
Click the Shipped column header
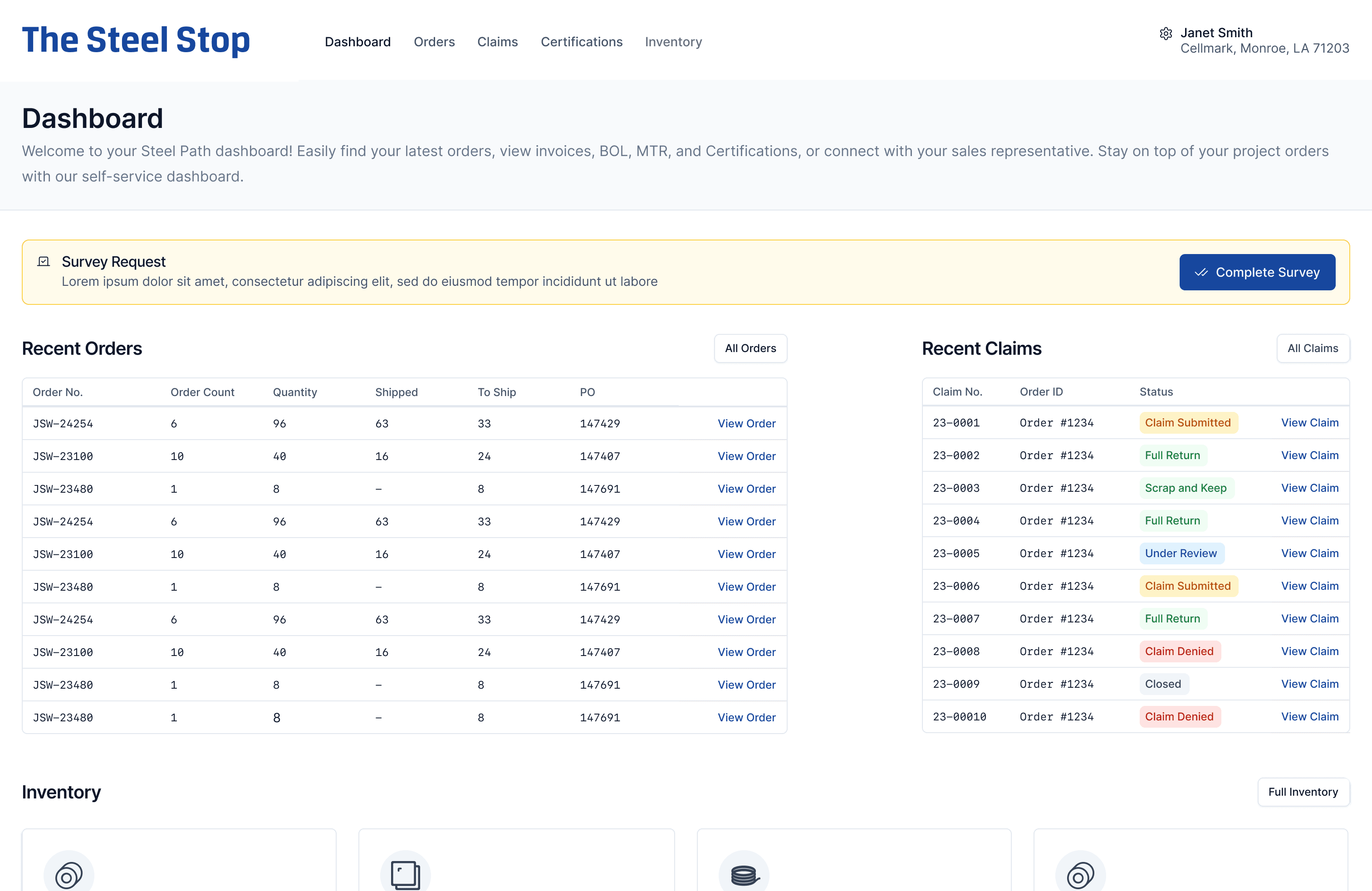tap(396, 392)
